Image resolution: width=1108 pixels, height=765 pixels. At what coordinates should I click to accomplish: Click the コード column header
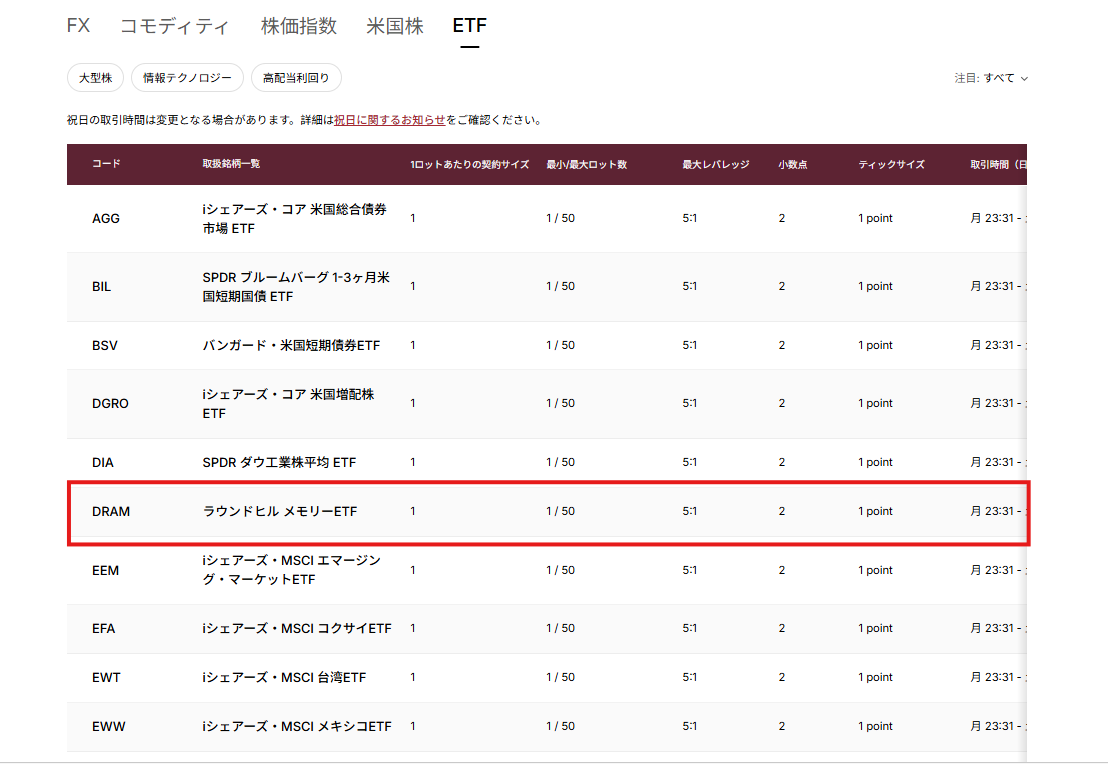(x=106, y=164)
